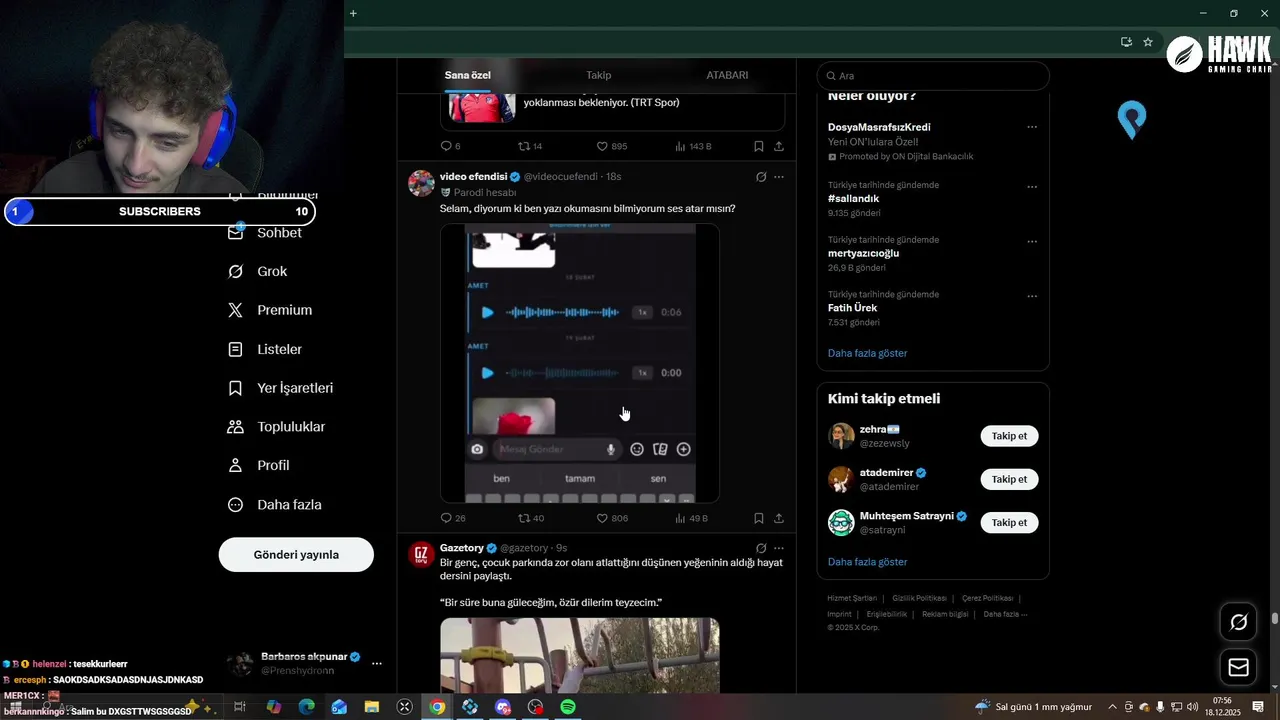Image resolution: width=1280 pixels, height=720 pixels.
Task: Open Sohbet messages in sidebar
Action: click(x=265, y=232)
